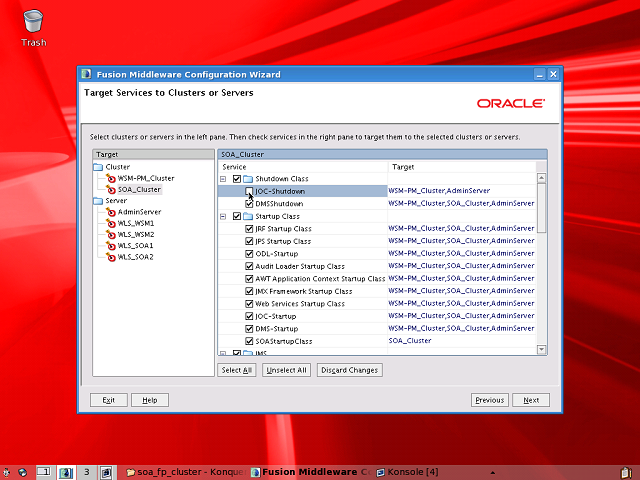Click the KDE menu launcher in taskbar
Image resolution: width=640 pixels, height=480 pixels.
pos(7,472)
